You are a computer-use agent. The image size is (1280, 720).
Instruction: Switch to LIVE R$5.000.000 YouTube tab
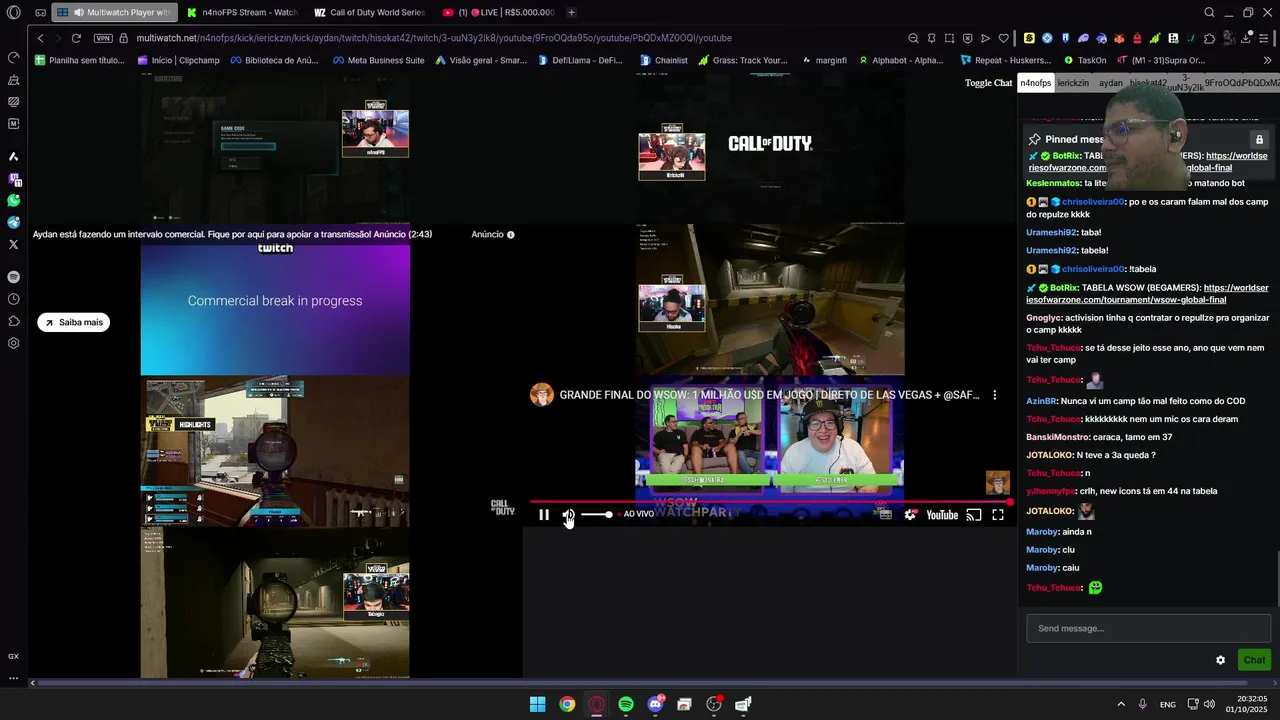[498, 12]
